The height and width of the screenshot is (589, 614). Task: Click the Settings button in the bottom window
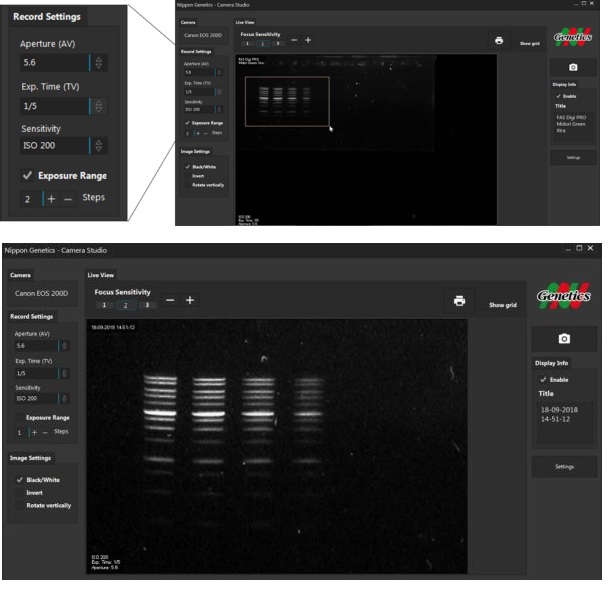[563, 466]
